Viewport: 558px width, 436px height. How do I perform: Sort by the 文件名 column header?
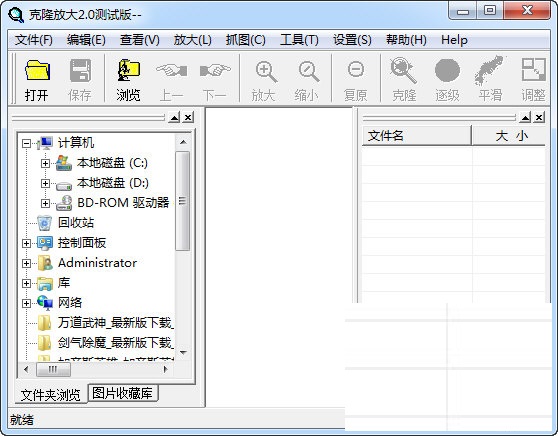coord(416,136)
